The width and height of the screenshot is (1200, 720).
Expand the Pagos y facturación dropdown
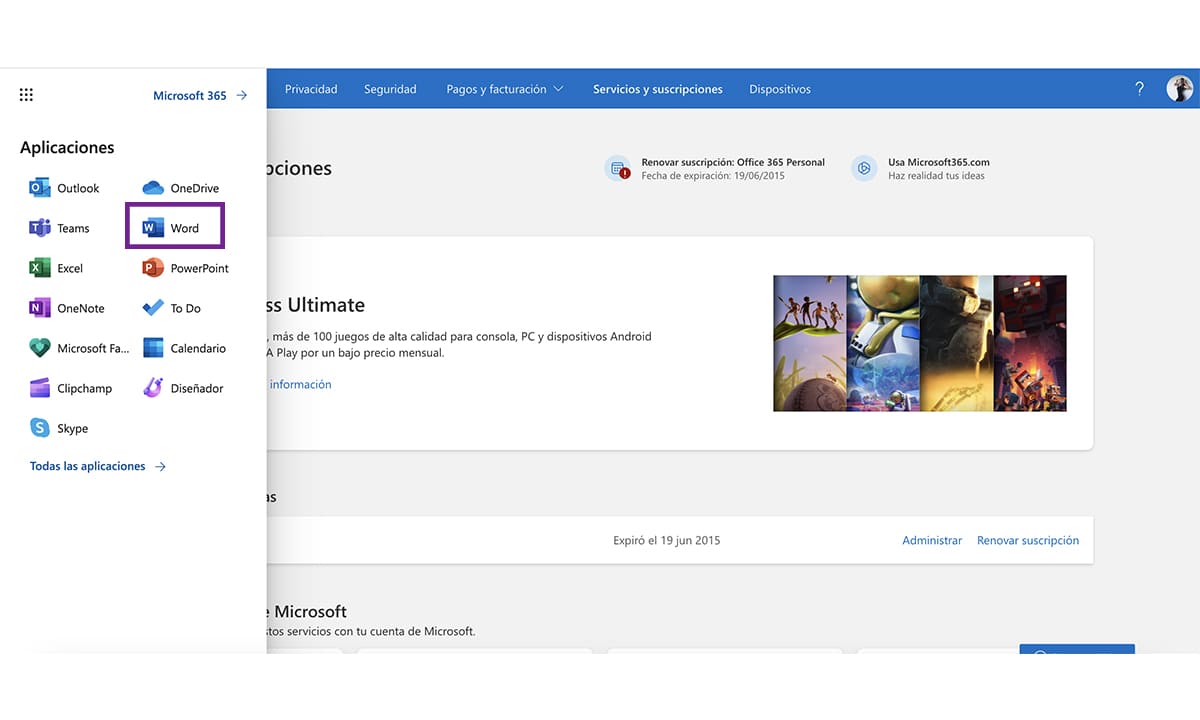pos(505,89)
